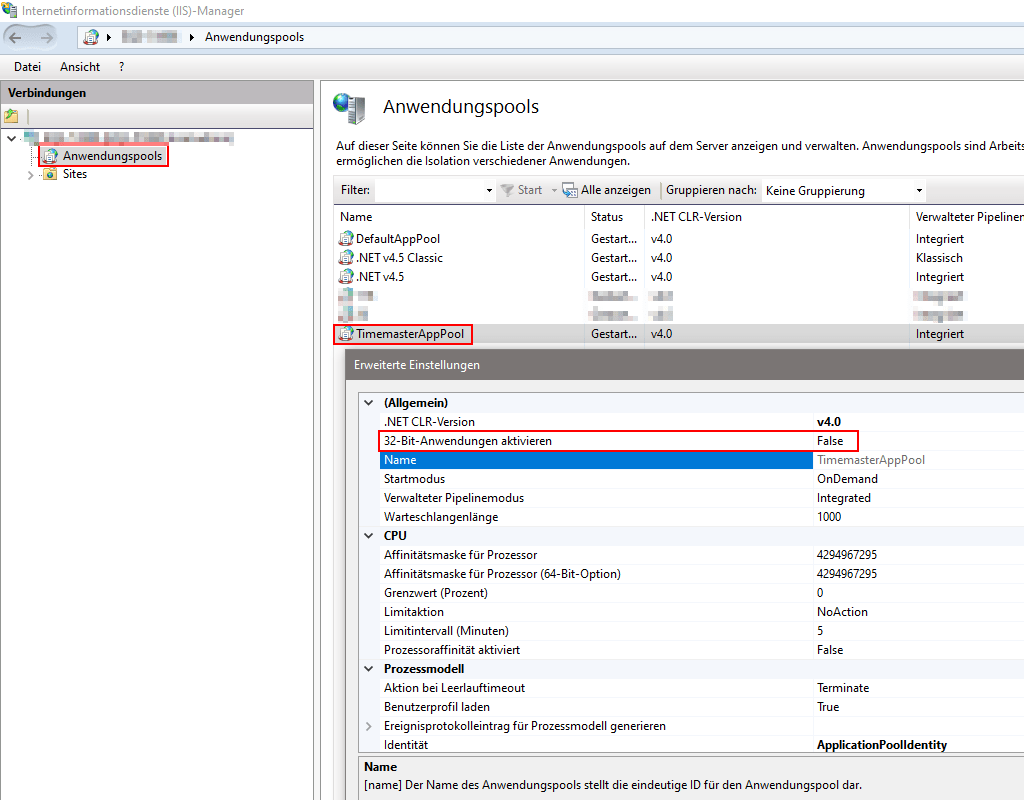Viewport: 1024px width, 800px height.
Task: Click inside the Filter text field
Action: coord(430,190)
